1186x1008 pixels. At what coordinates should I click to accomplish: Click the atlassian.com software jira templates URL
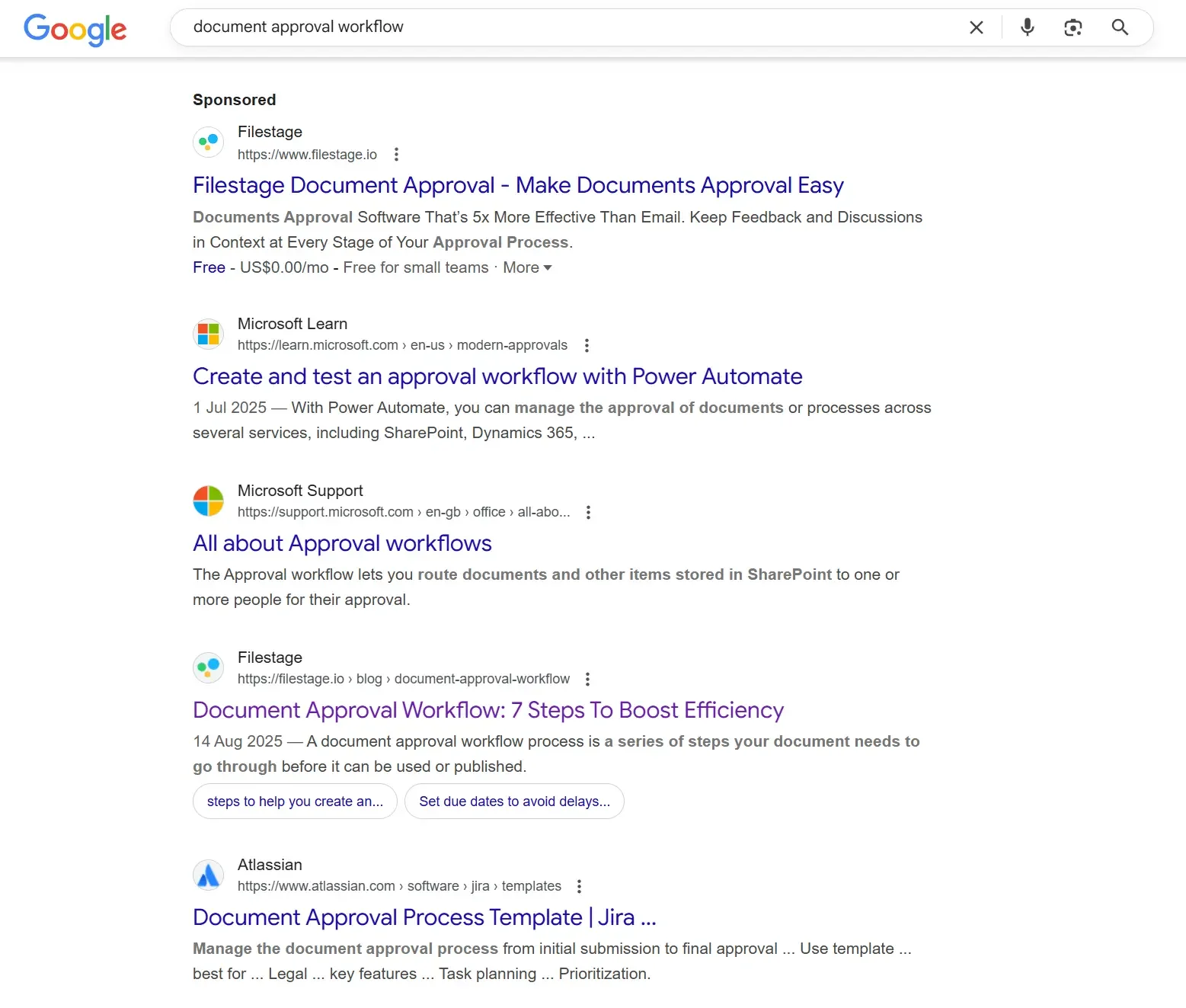[399, 886]
